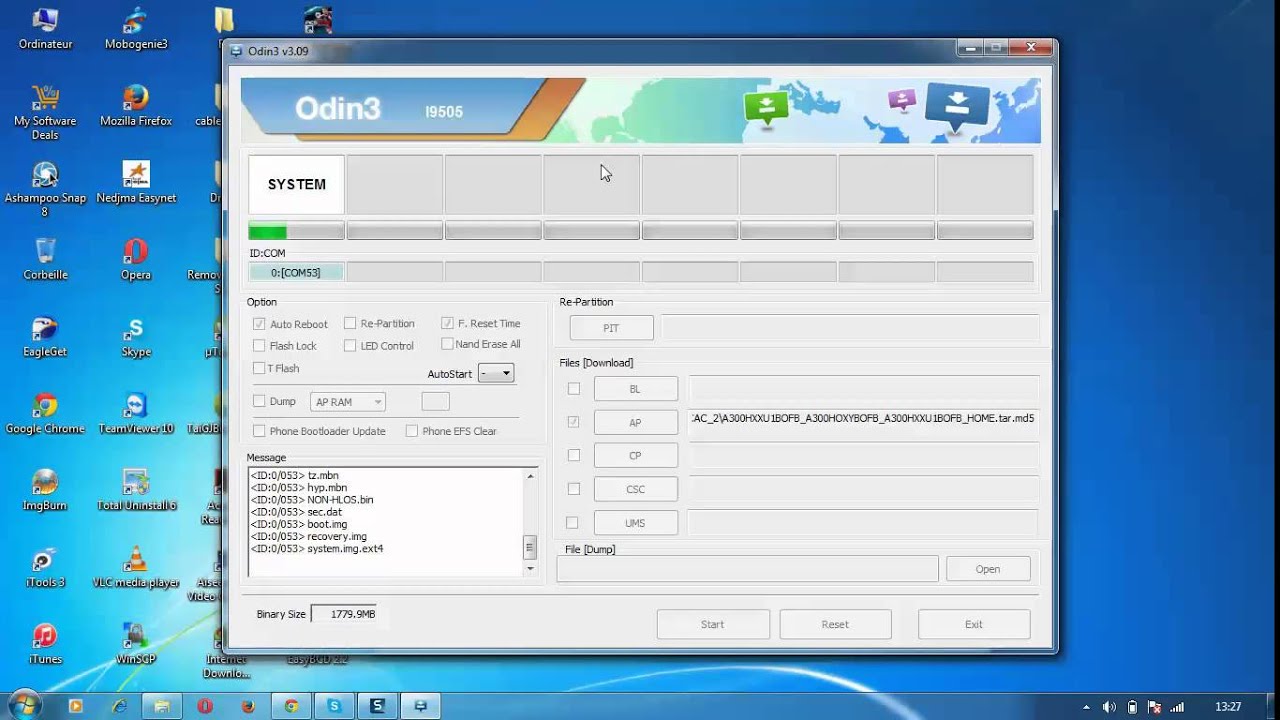Image resolution: width=1280 pixels, height=720 pixels.
Task: Check the UMS file checkbox
Action: point(573,523)
